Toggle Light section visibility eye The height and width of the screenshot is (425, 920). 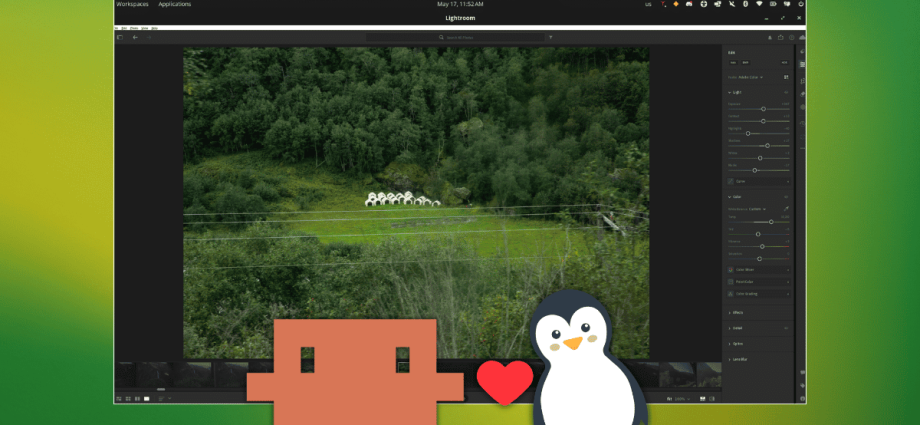[x=786, y=92]
